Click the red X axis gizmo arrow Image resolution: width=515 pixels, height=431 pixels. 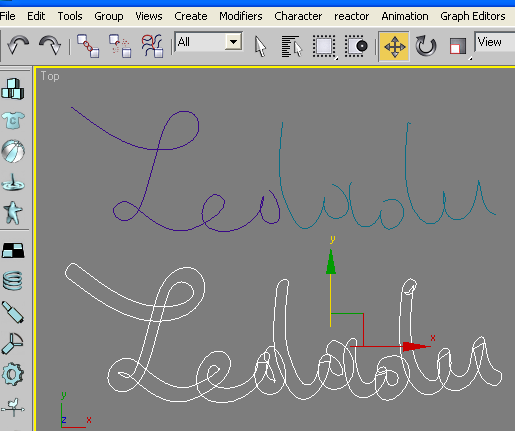pyautogui.click(x=417, y=346)
